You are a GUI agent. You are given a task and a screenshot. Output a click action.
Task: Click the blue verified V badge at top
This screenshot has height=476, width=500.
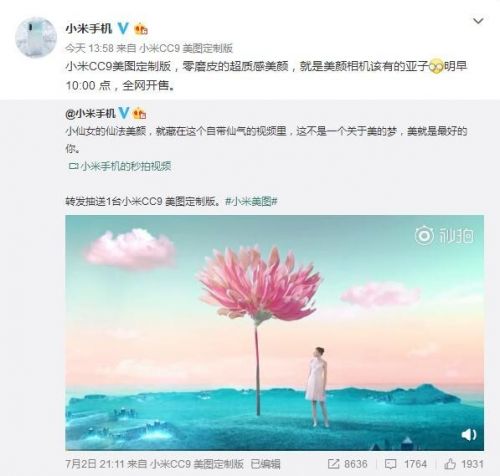(x=123, y=29)
